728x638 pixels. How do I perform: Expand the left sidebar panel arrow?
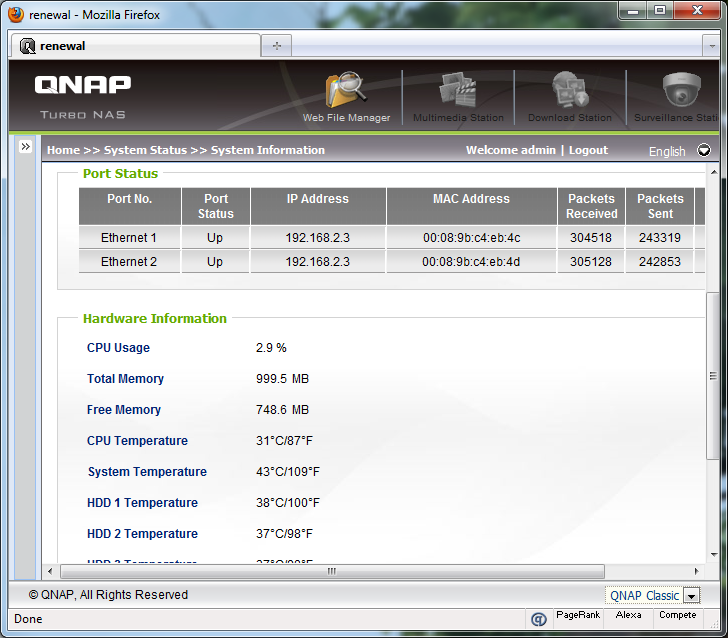26,147
